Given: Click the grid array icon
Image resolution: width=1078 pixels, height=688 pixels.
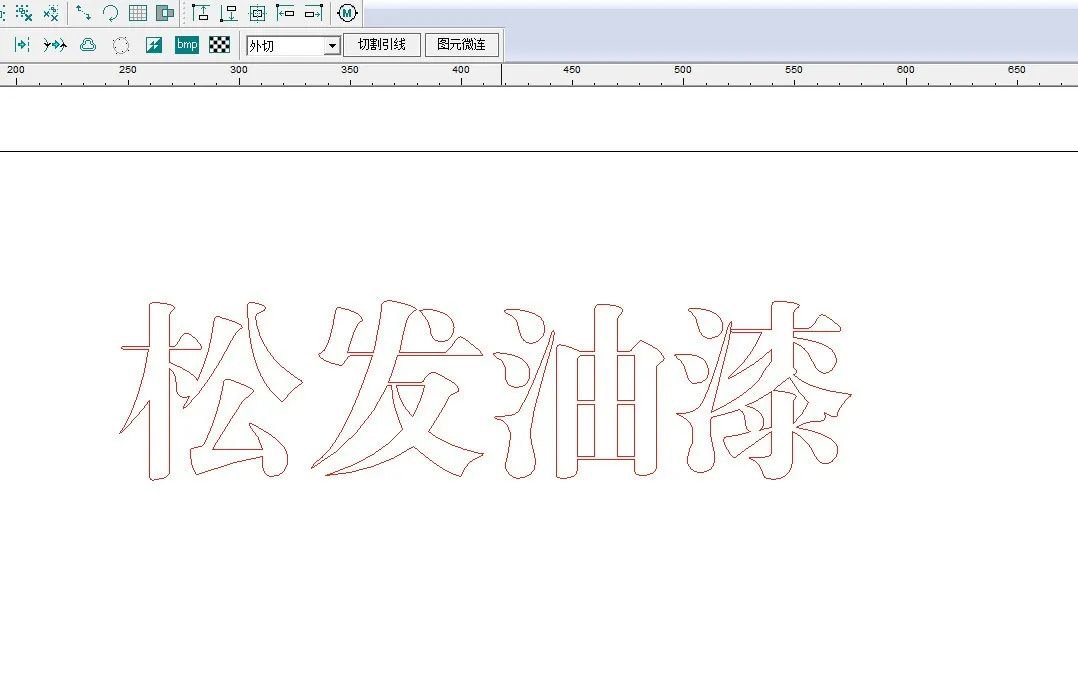Looking at the screenshot, I should [x=138, y=13].
